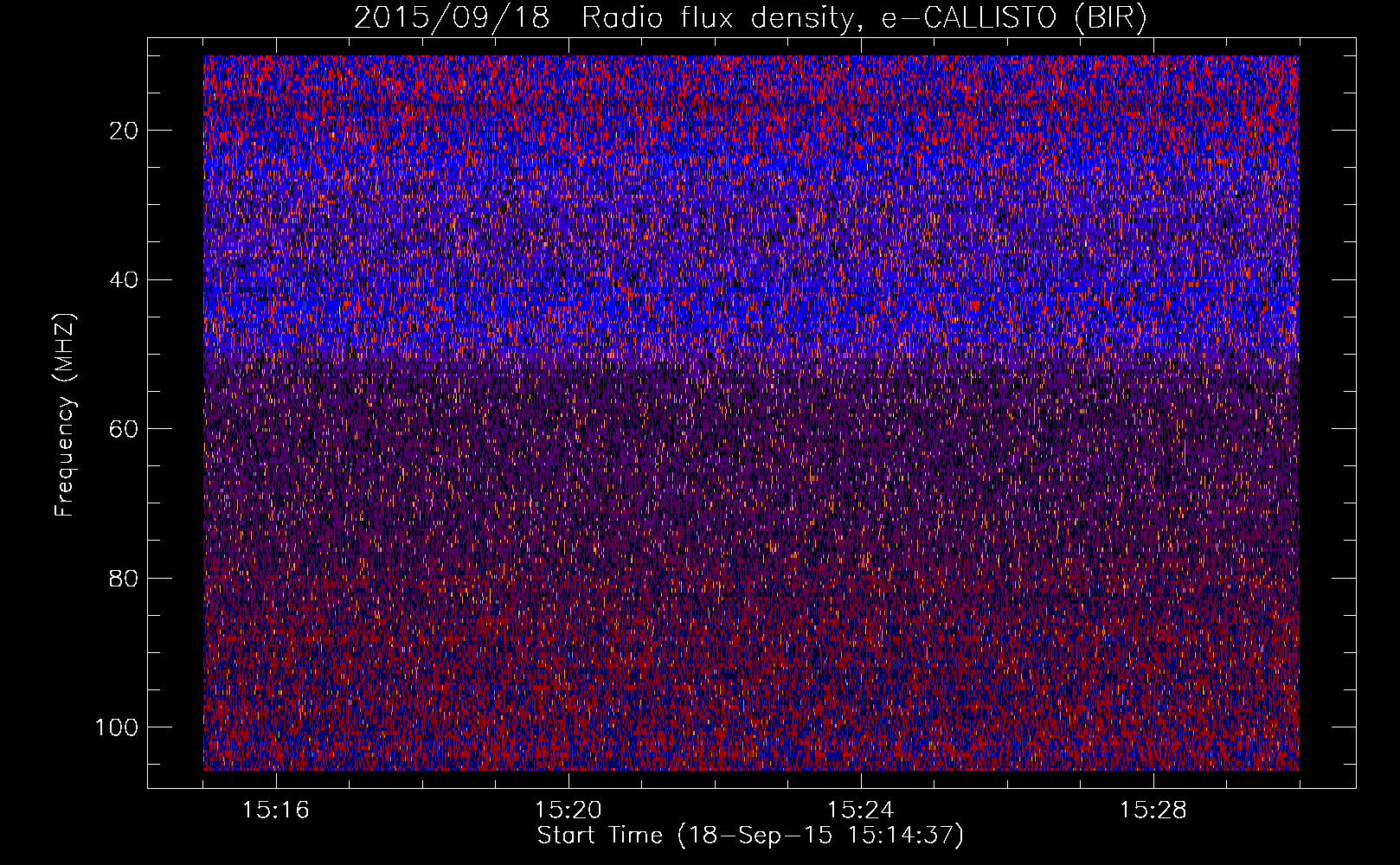Click the 20 frequency tick label

tap(125, 131)
